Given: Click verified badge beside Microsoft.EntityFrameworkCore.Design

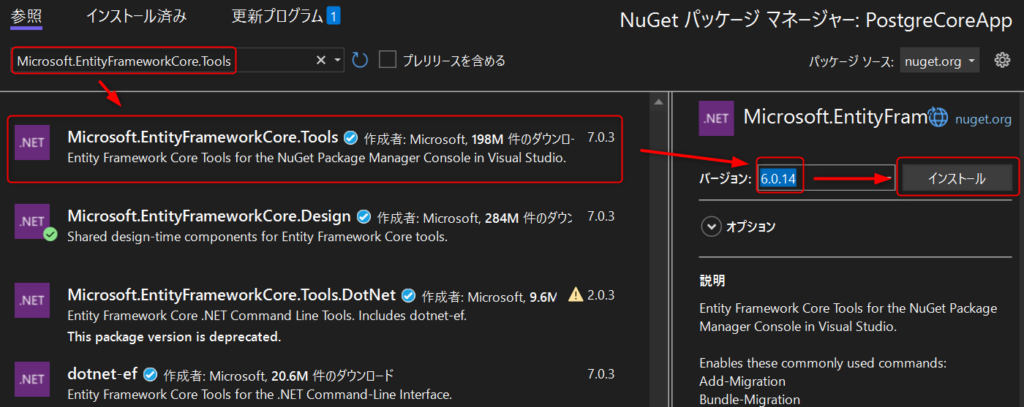Looking at the screenshot, I should [364, 216].
